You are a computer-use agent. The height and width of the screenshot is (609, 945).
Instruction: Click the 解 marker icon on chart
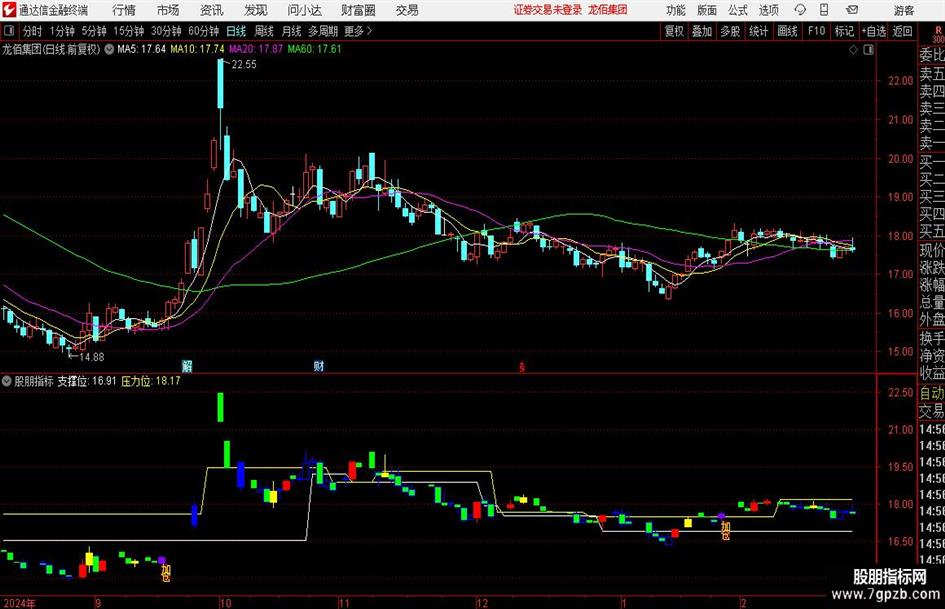[x=187, y=366]
